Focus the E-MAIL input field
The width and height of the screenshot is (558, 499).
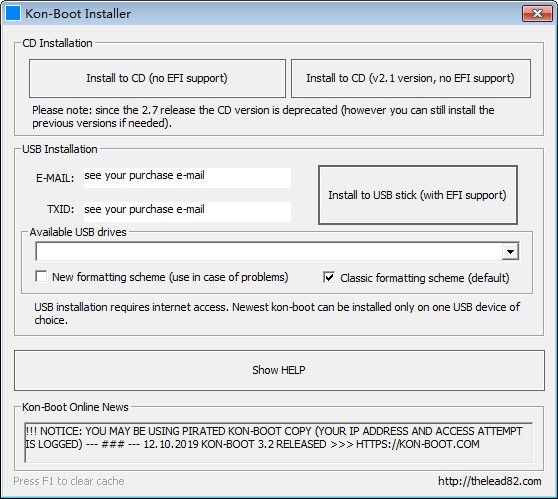187,178
